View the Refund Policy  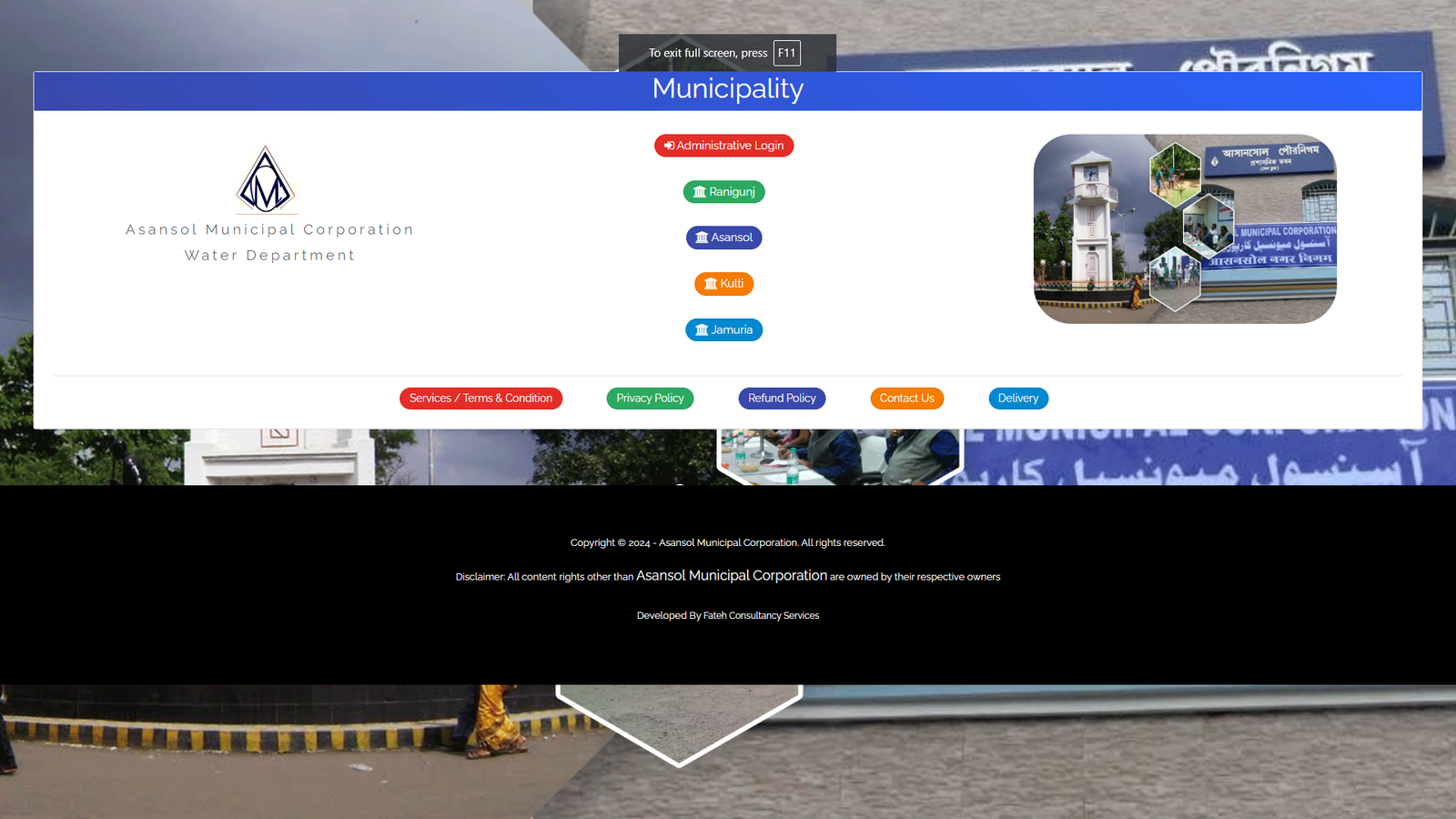pos(782,399)
